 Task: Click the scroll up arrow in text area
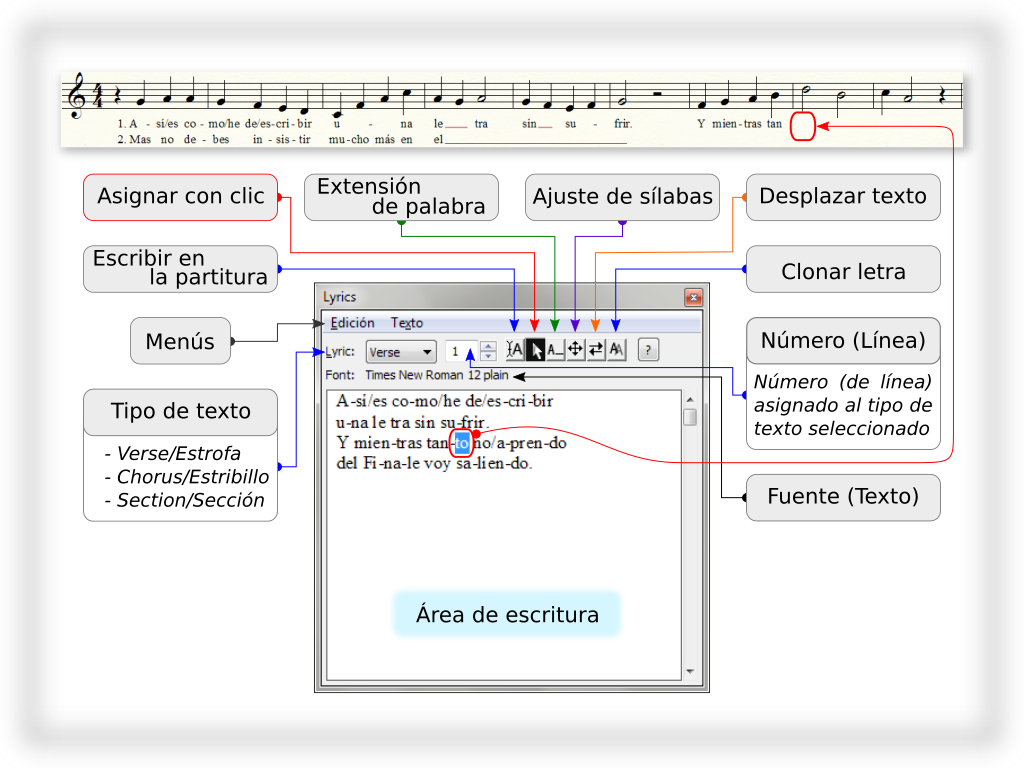(x=690, y=400)
